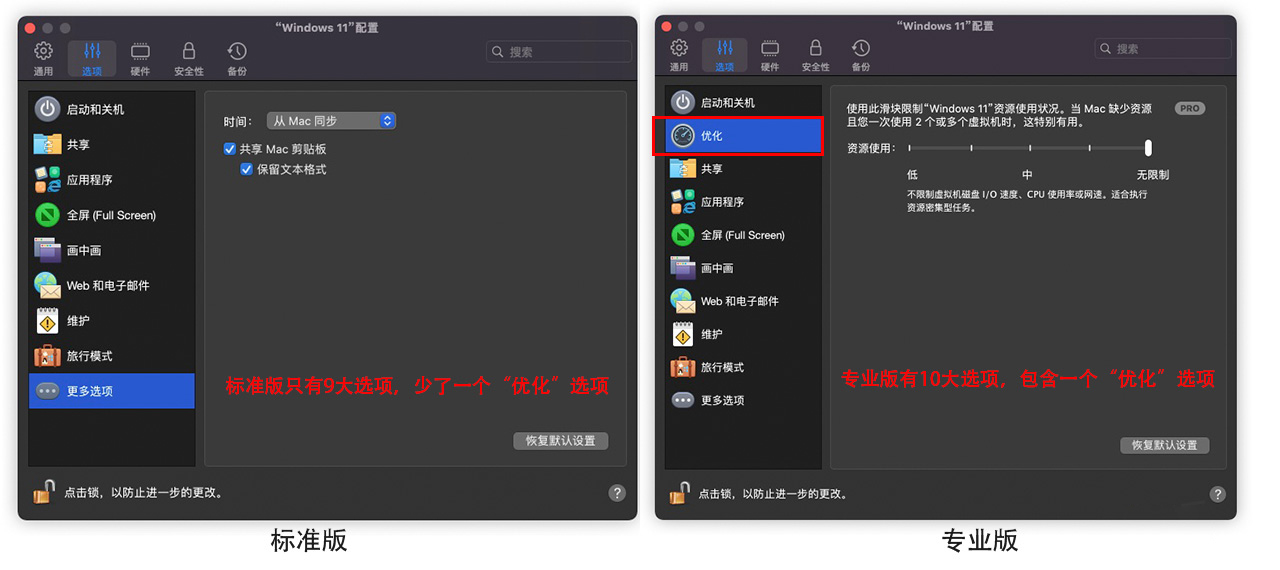Open 安全性 tab in standard edition window
The height and width of the screenshot is (570, 1280).
(188, 59)
